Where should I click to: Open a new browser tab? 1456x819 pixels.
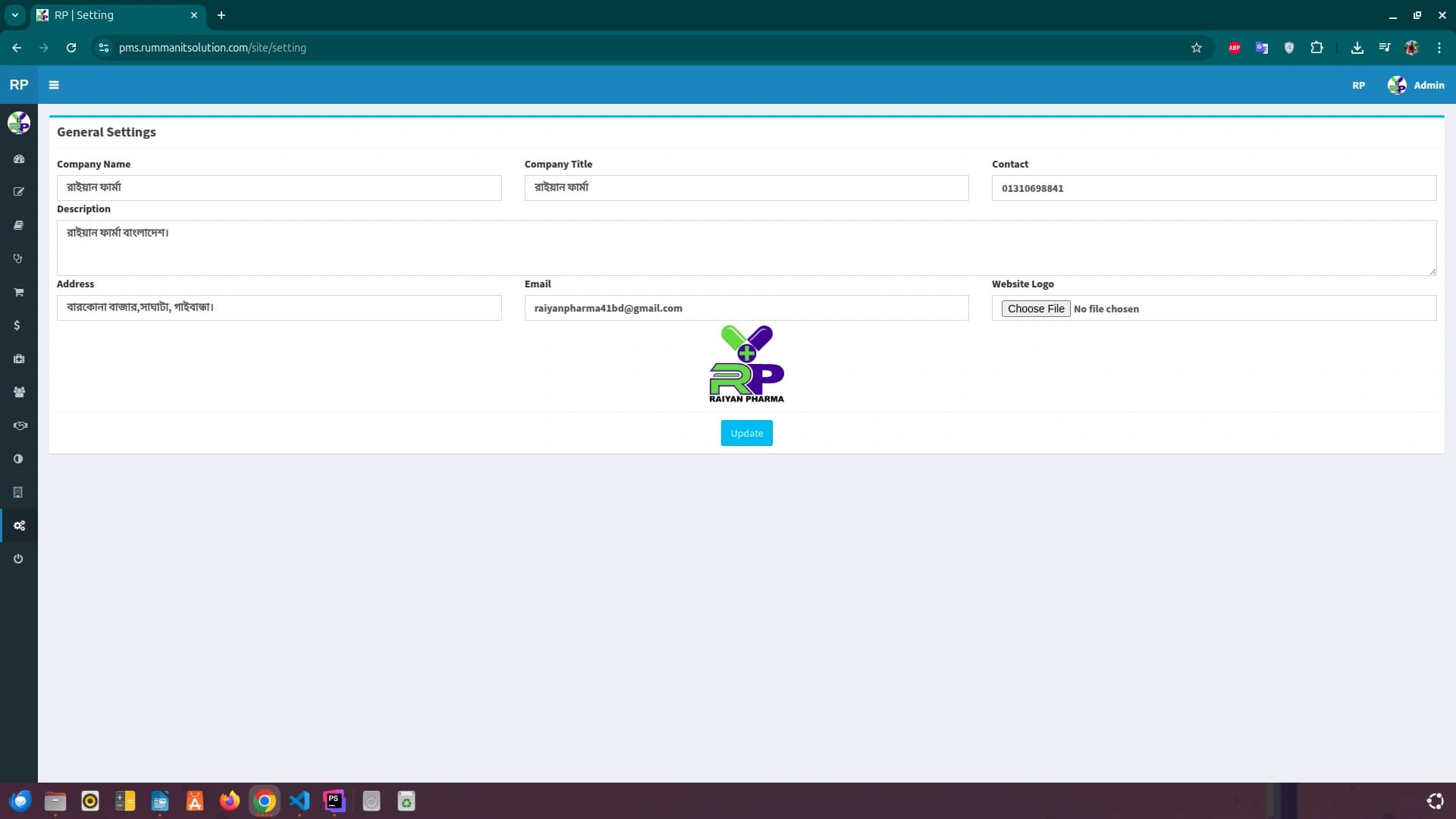221,15
